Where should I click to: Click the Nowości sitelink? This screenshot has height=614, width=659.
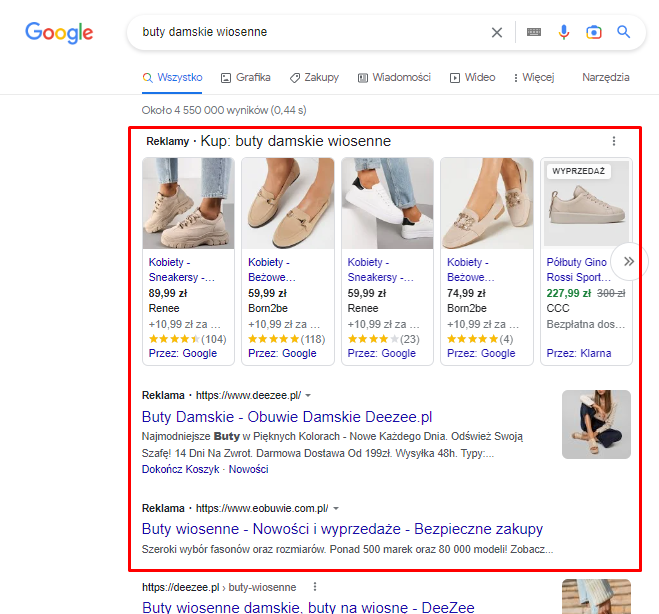[248, 469]
